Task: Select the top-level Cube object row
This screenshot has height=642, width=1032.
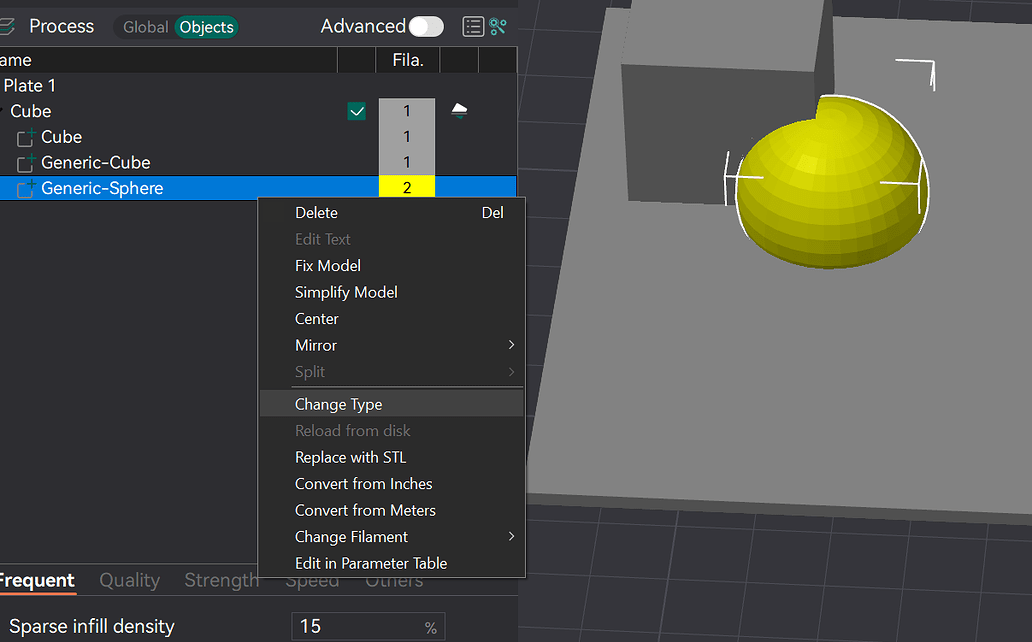Action: 258,111
